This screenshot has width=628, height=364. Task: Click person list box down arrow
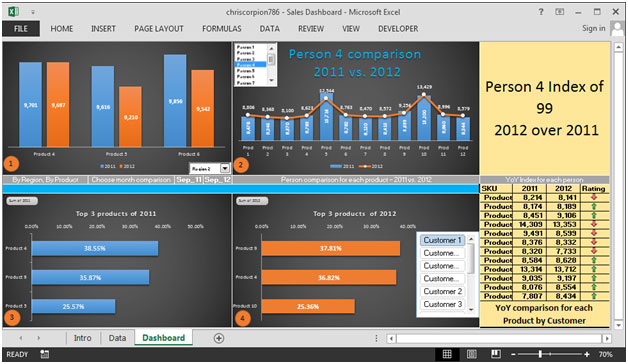tap(271, 80)
